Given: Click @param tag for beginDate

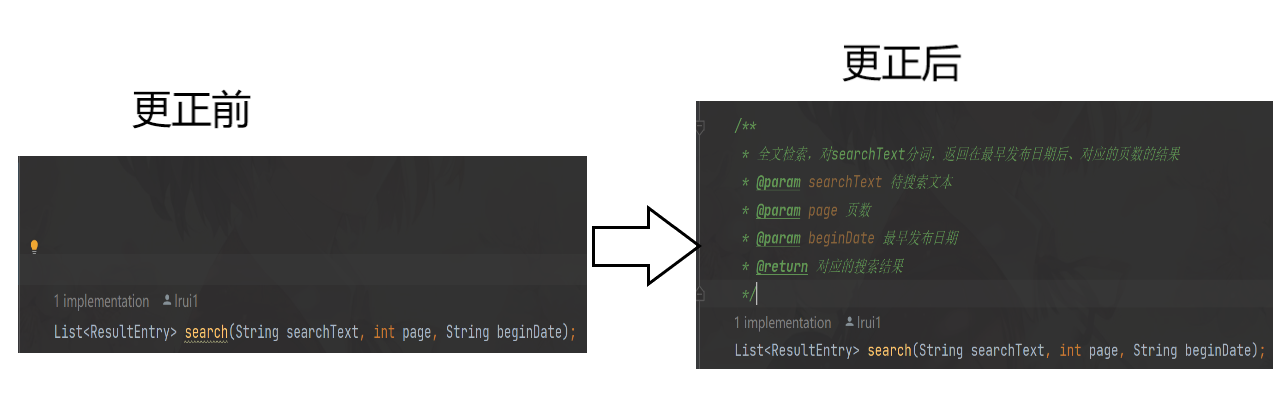Looking at the screenshot, I should (778, 238).
